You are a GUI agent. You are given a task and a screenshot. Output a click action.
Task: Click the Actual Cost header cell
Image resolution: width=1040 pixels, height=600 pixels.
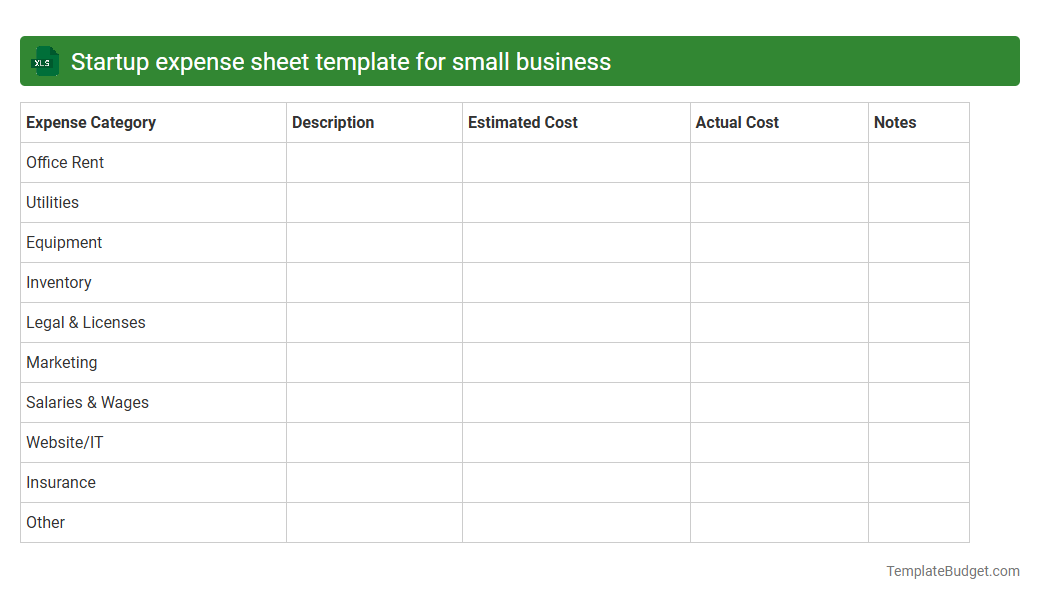pyautogui.click(x=737, y=122)
